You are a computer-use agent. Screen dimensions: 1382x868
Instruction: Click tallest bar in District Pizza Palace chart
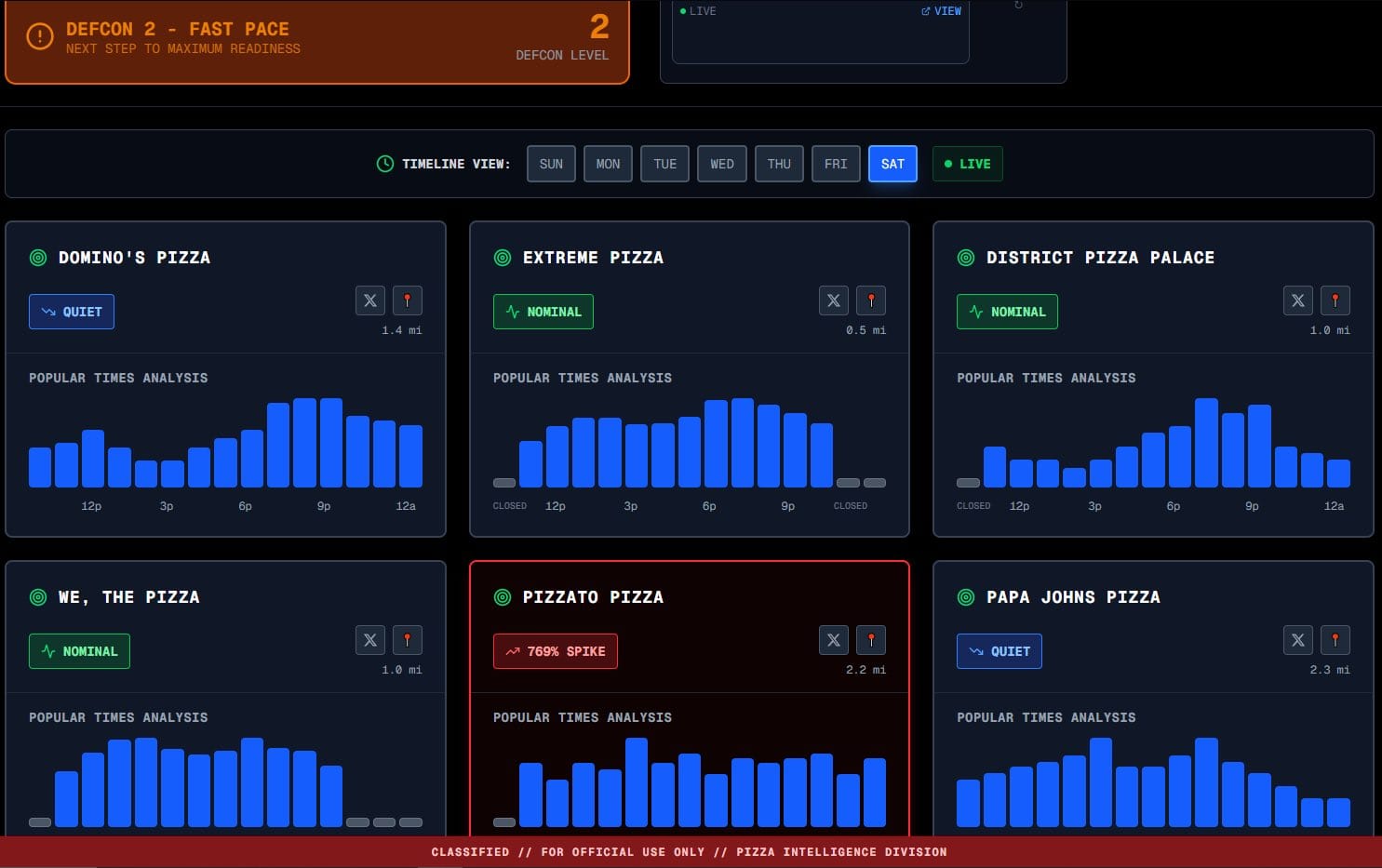coord(1206,443)
